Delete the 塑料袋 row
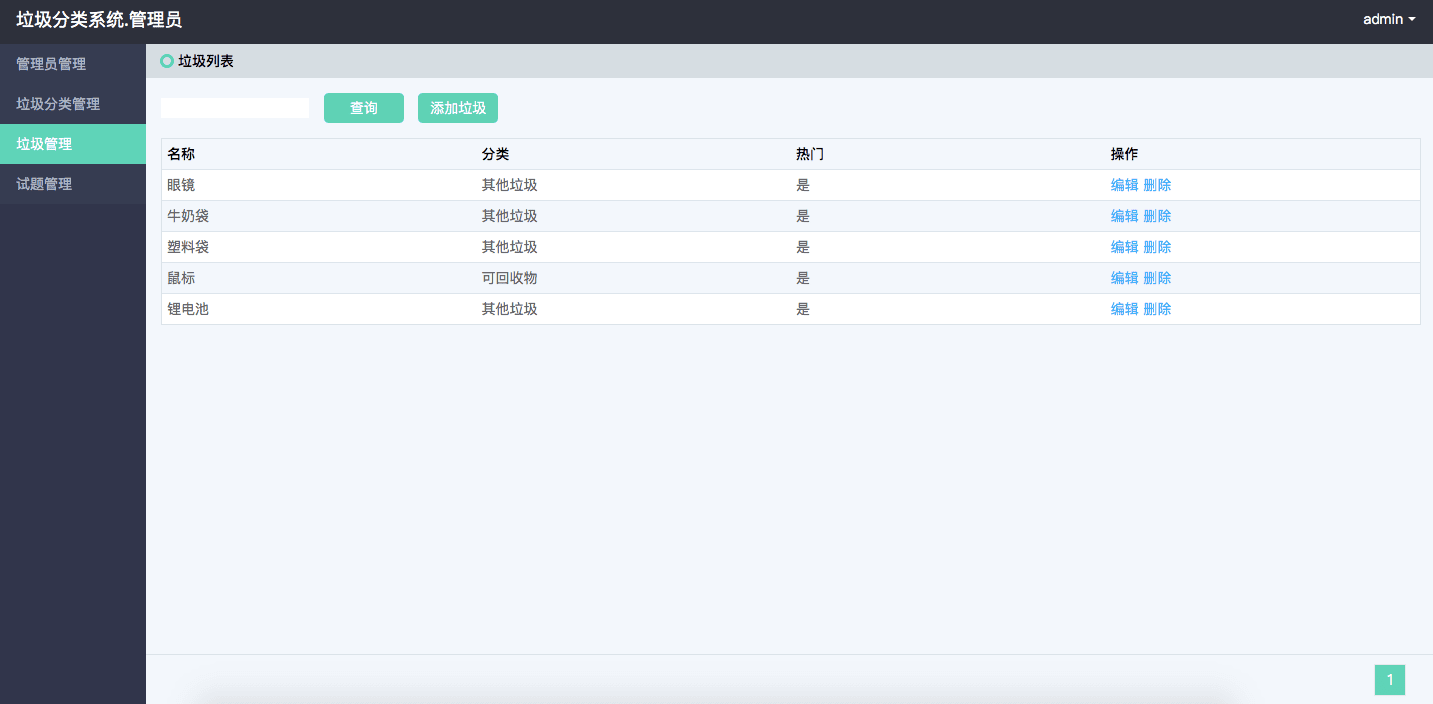The width and height of the screenshot is (1433, 704). click(x=1157, y=247)
